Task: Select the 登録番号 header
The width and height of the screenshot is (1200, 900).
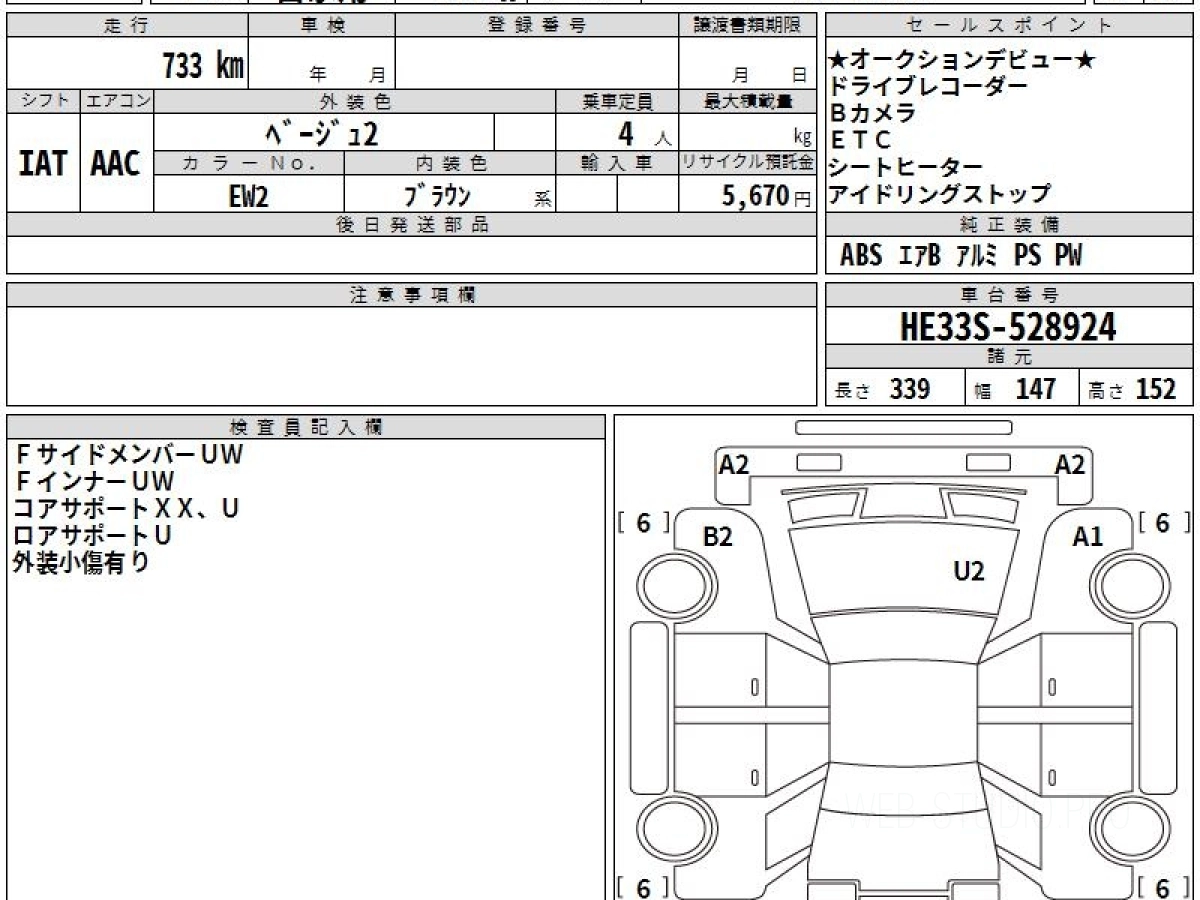Action: (537, 27)
